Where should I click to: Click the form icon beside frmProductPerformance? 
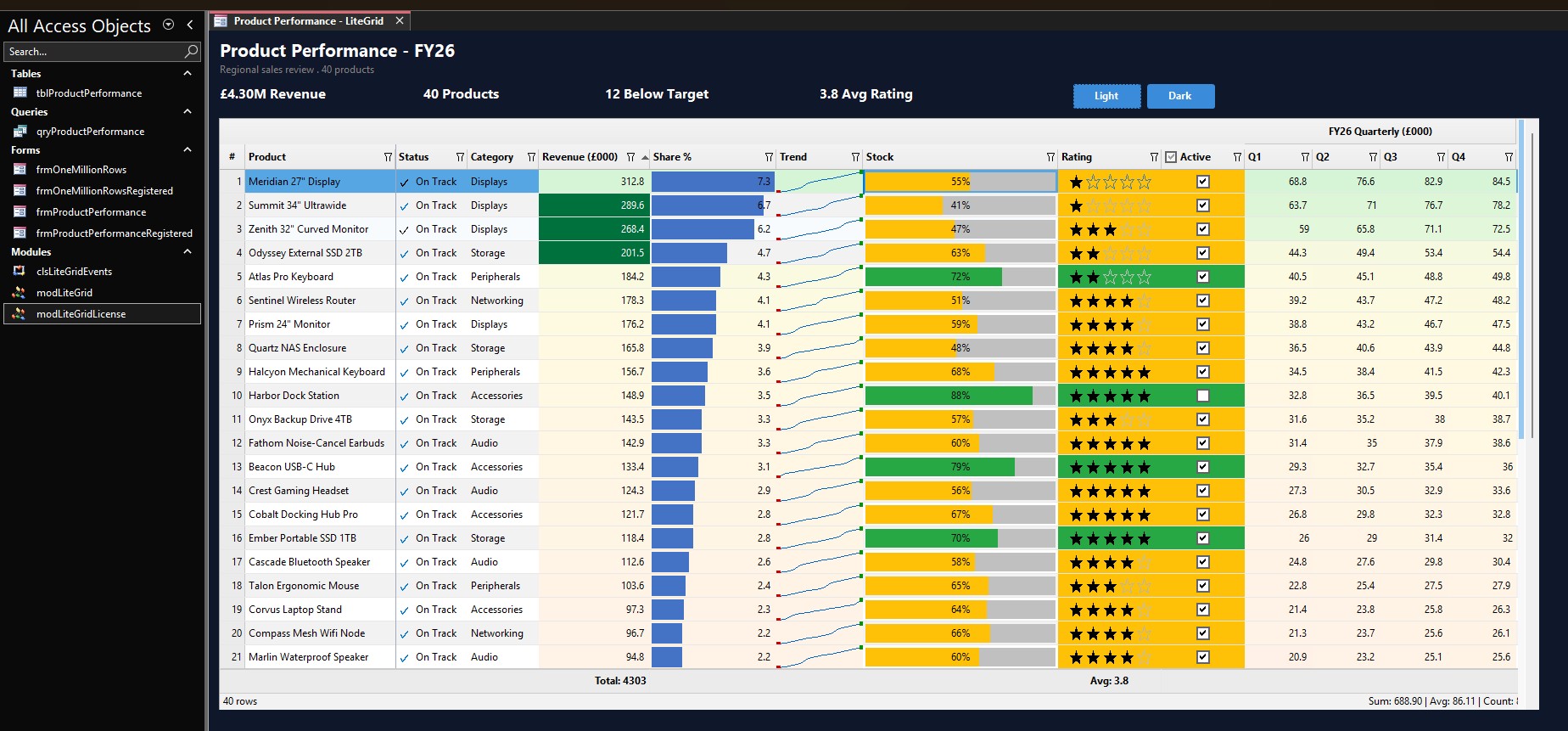[x=20, y=211]
